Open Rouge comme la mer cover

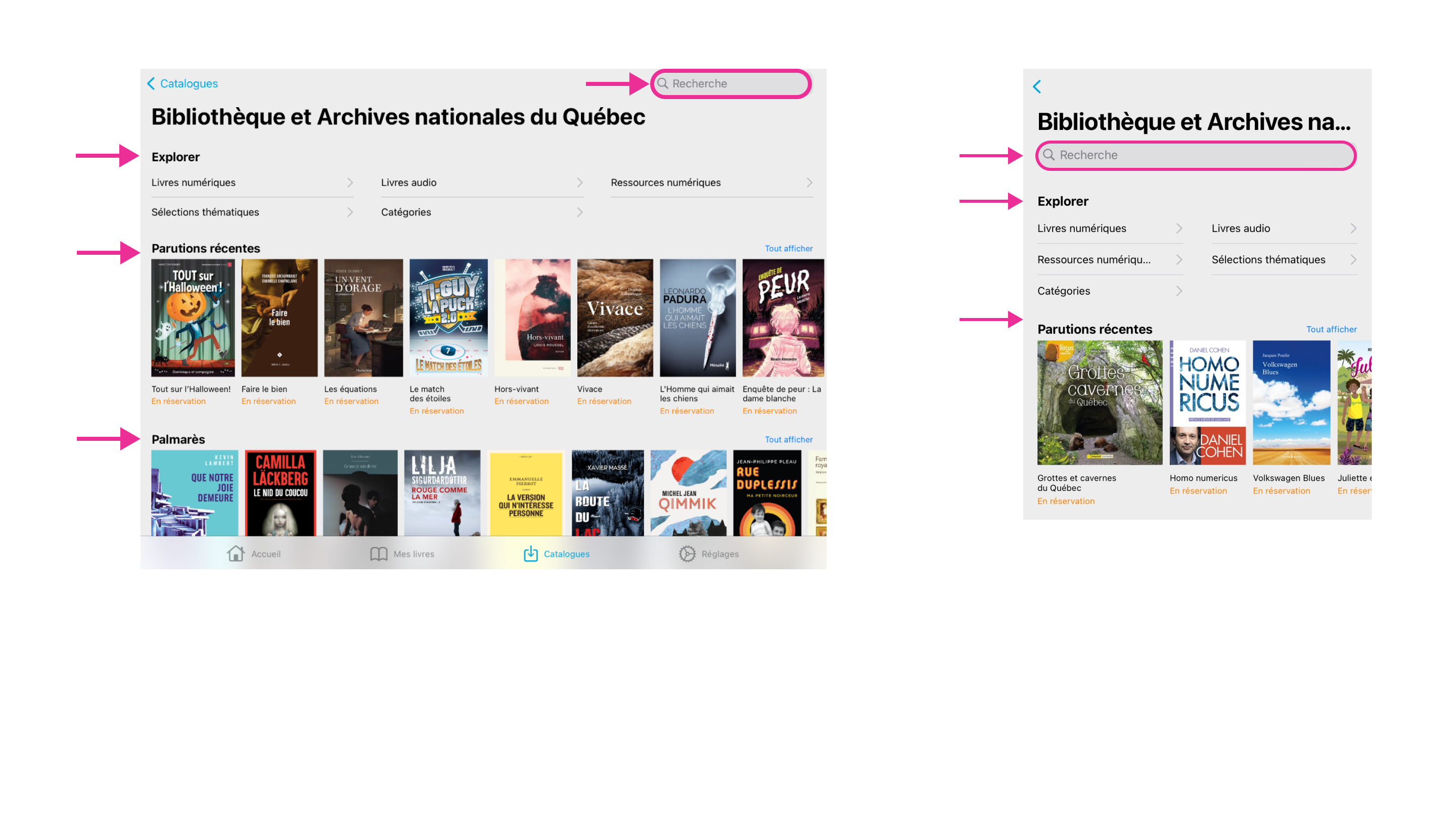click(x=442, y=493)
